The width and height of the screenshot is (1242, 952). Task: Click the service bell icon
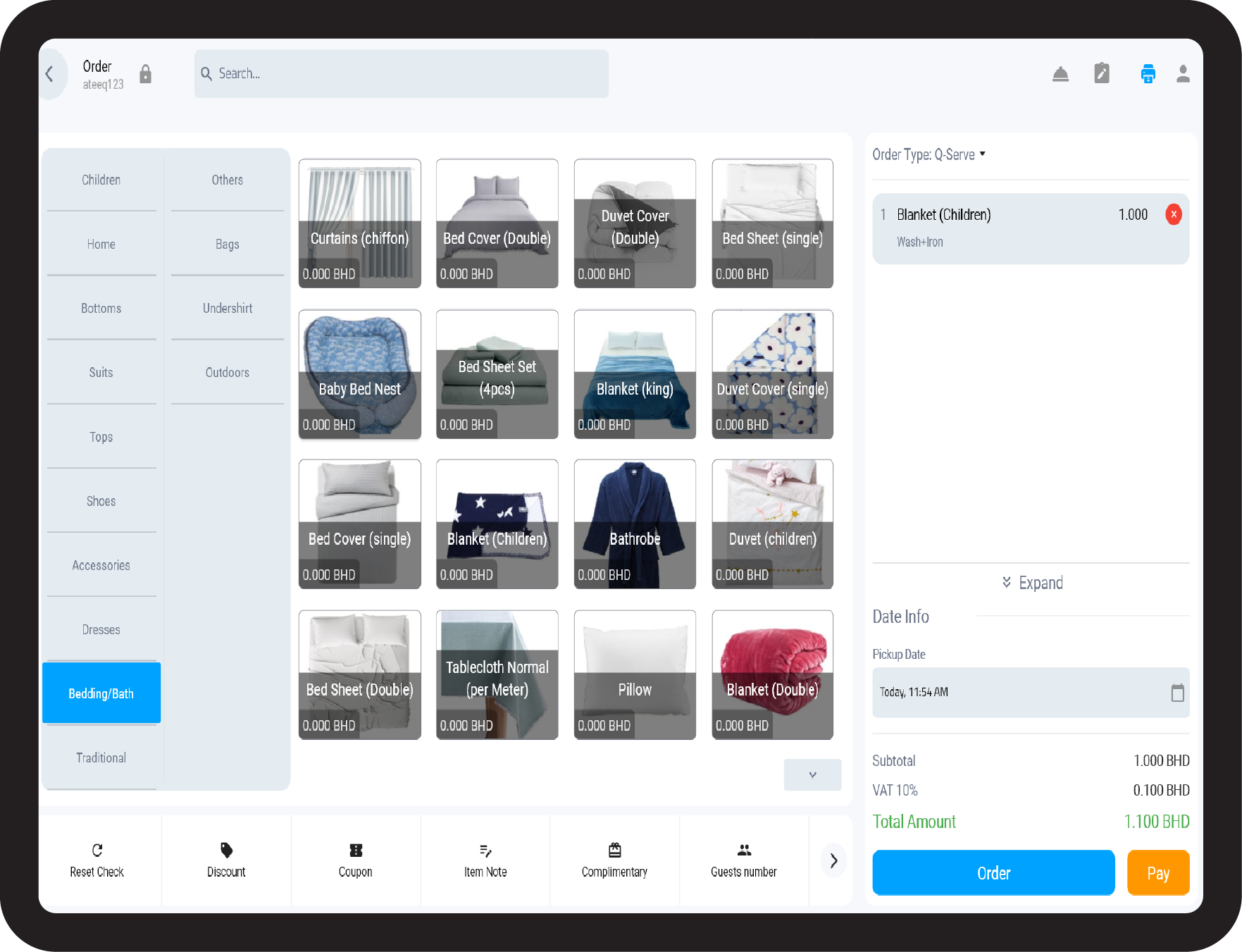click(x=1060, y=74)
